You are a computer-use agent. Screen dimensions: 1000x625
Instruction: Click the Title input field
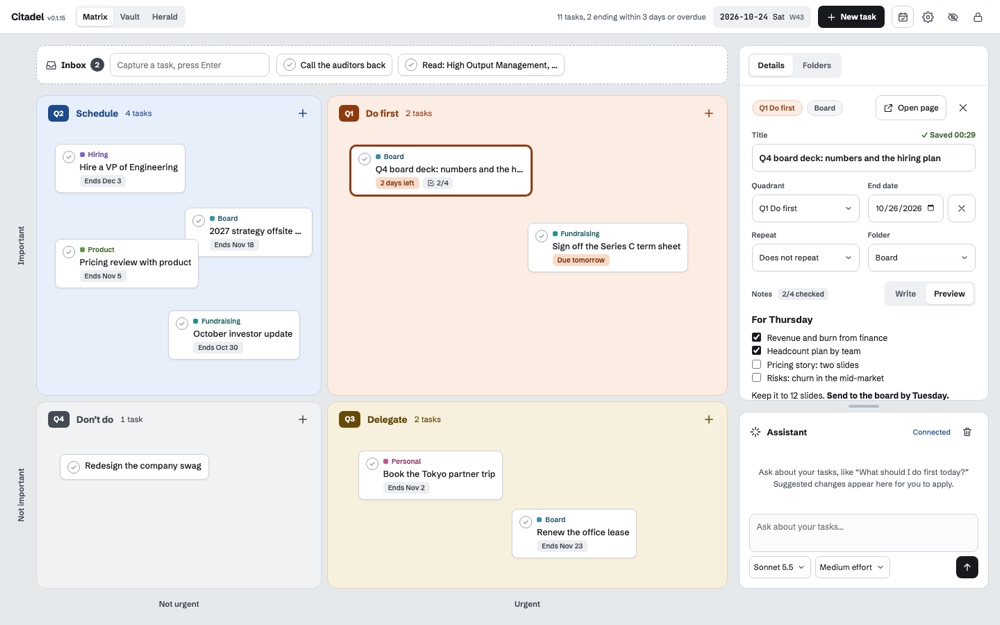[863, 158]
